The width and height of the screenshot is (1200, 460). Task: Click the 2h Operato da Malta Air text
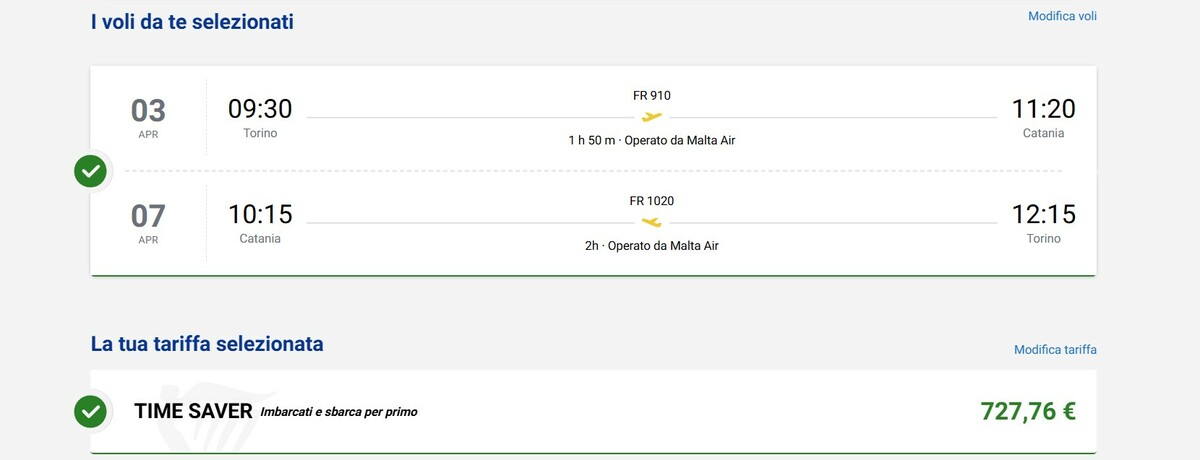[652, 246]
